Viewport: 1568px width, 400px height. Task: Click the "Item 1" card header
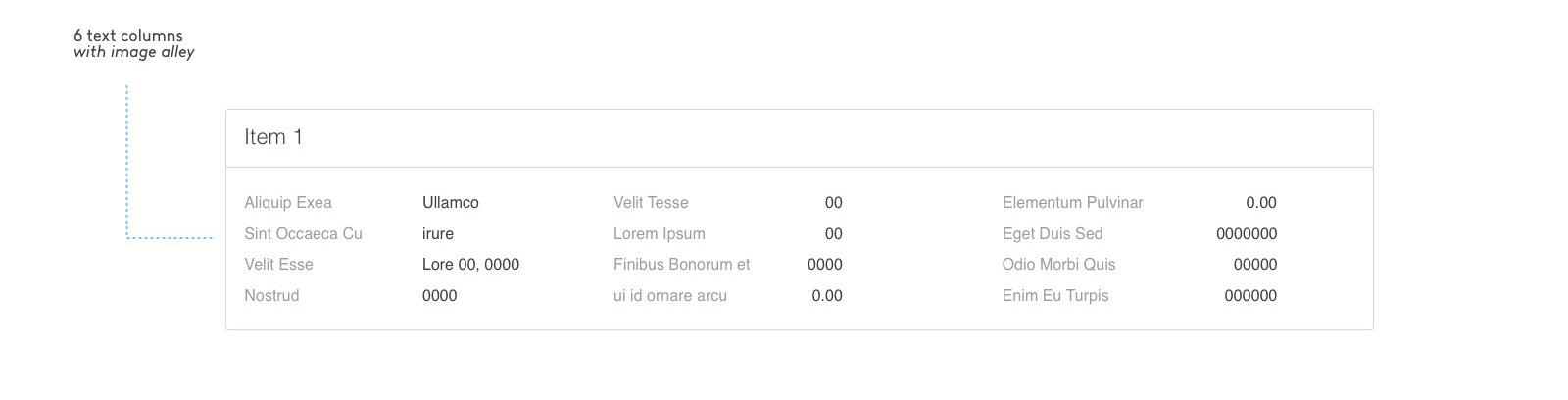[273, 138]
